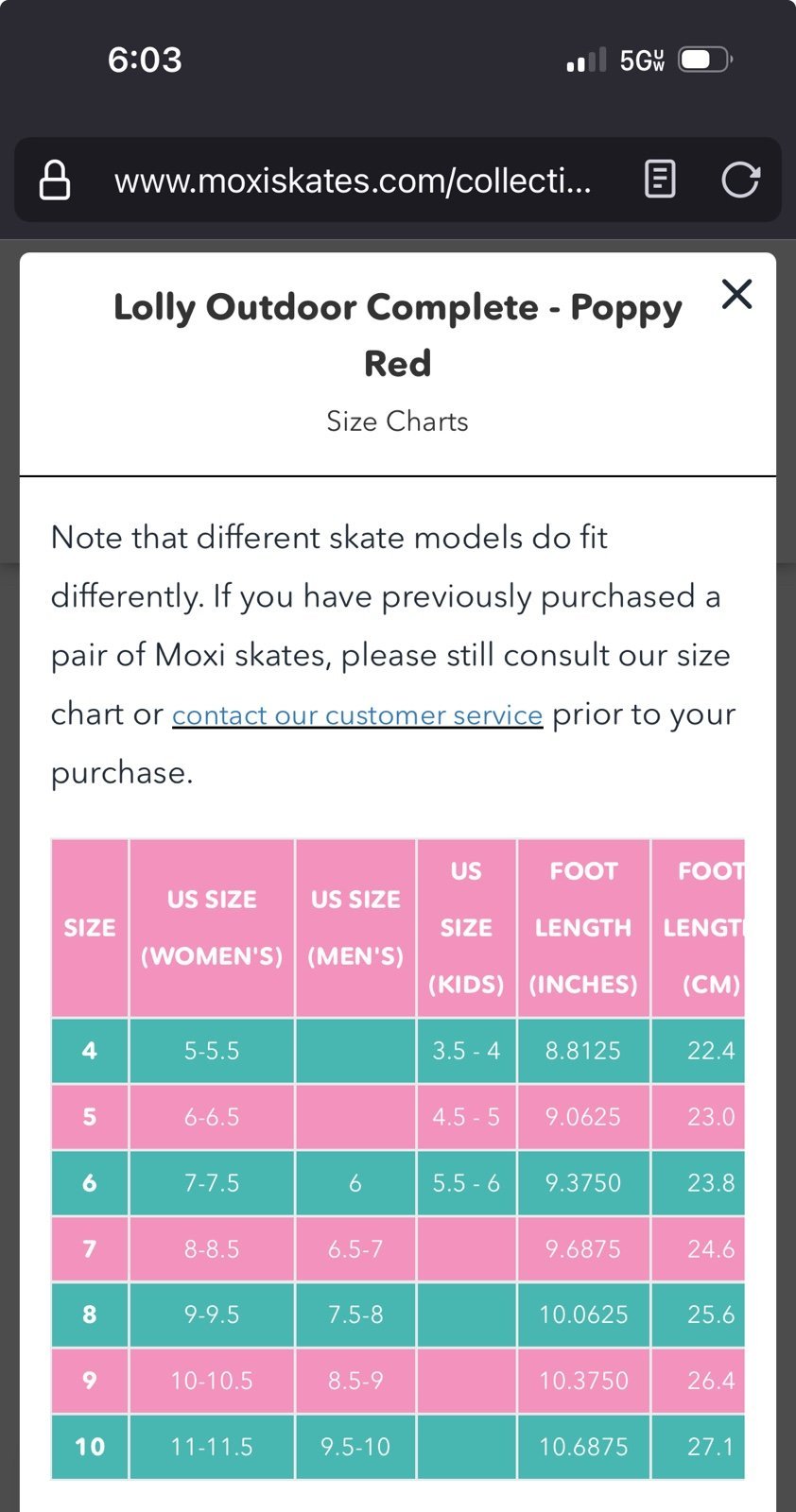Select the kids 4.5 - 5 cell
The height and width of the screenshot is (1512, 796).
coord(466,1117)
